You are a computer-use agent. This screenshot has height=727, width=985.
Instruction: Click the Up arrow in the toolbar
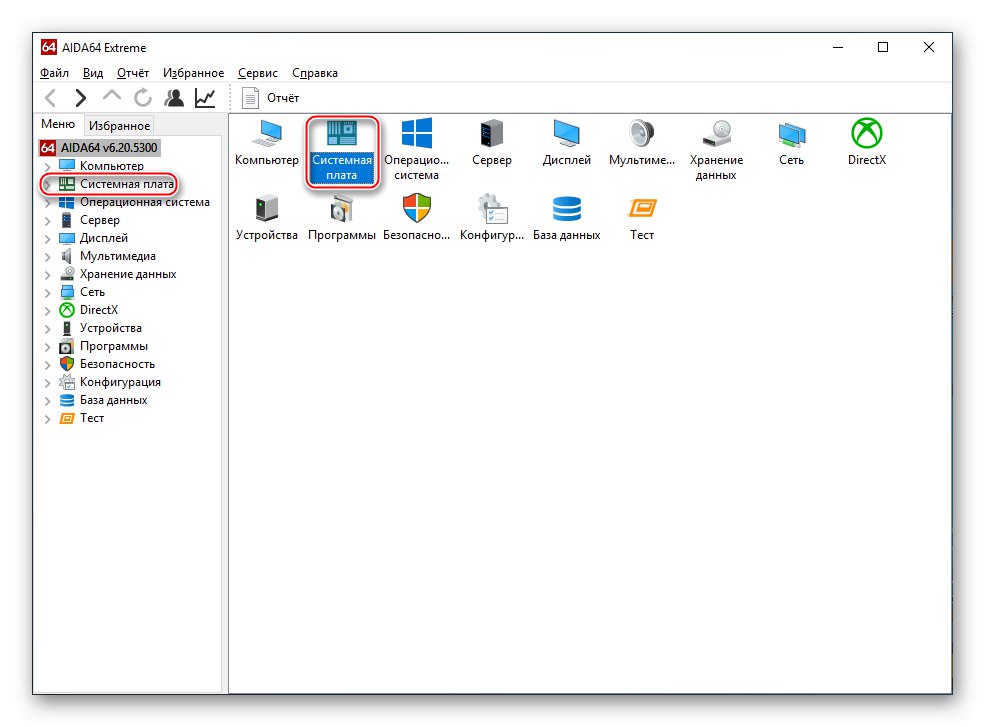tap(112, 97)
